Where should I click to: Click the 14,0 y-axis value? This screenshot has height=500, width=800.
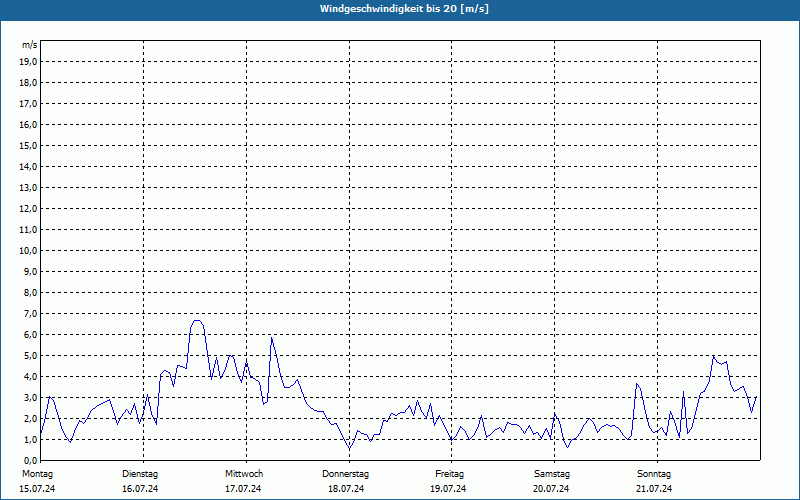pyautogui.click(x=28, y=166)
